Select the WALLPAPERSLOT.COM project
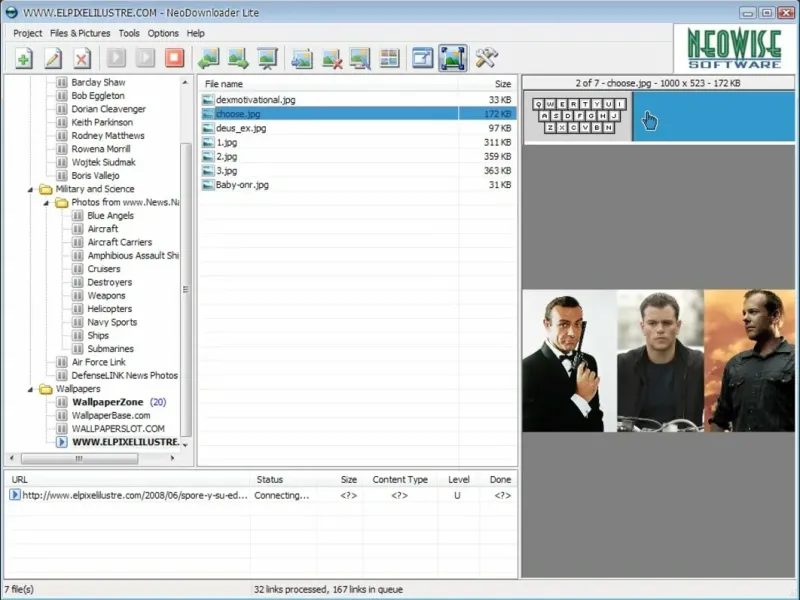Screen dimensions: 800x600 tap(118, 429)
